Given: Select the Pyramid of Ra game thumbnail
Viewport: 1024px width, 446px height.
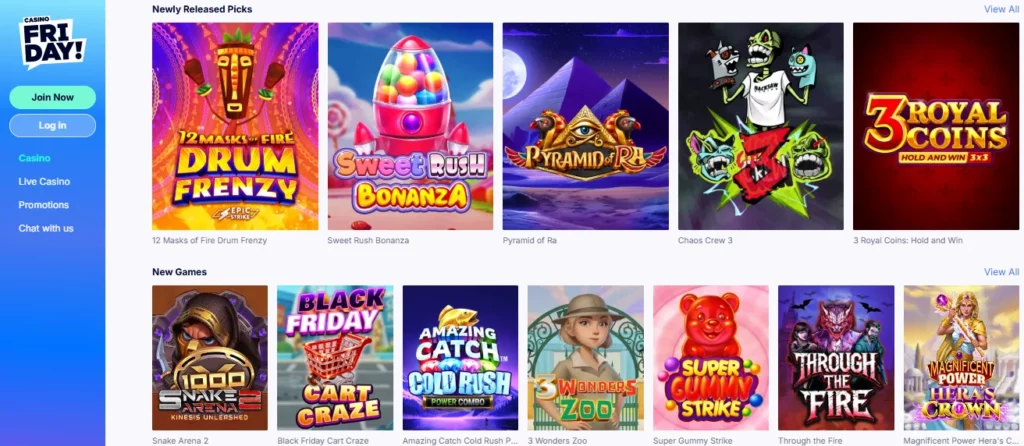Looking at the screenshot, I should coord(586,126).
